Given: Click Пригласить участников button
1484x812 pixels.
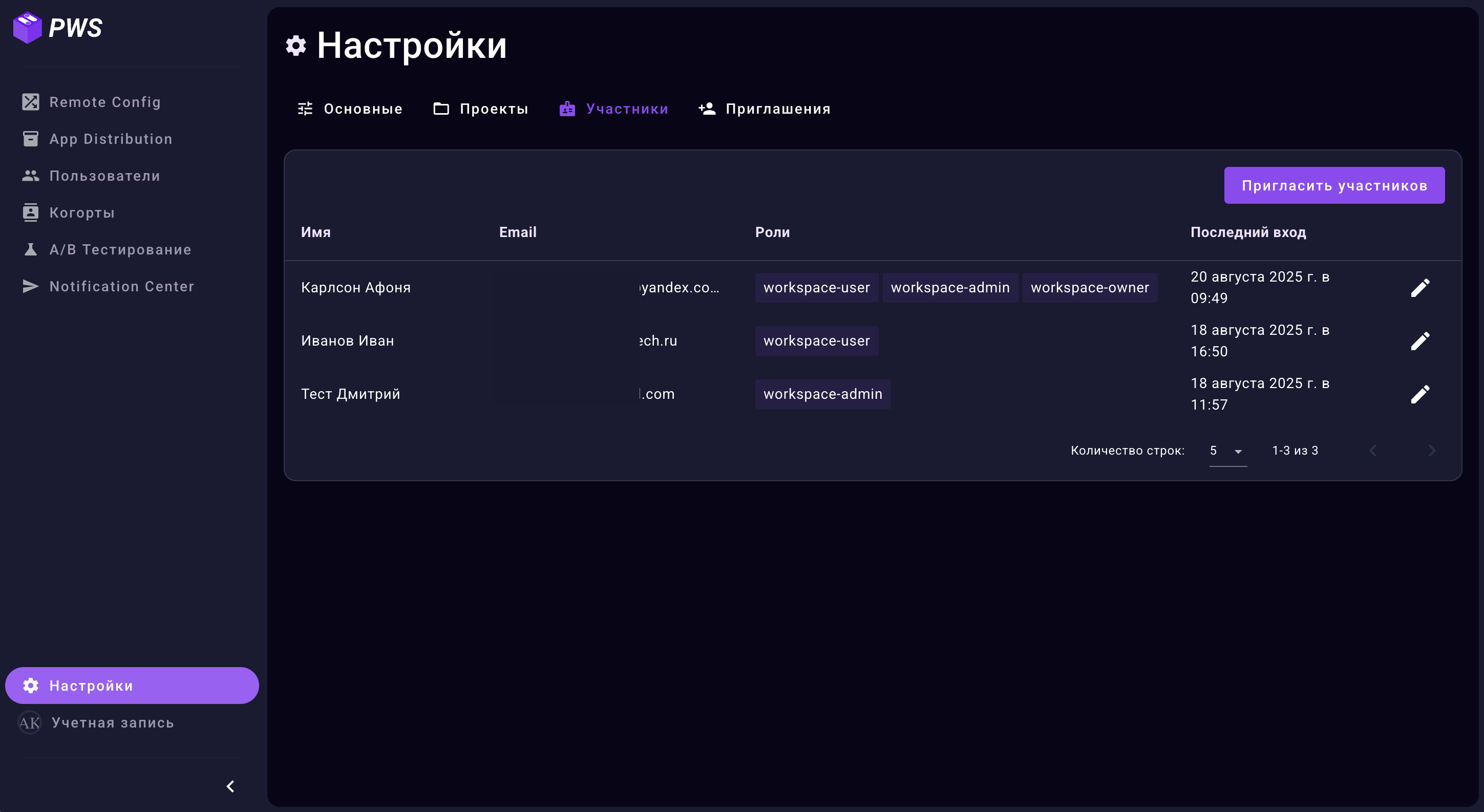Looking at the screenshot, I should point(1333,185).
